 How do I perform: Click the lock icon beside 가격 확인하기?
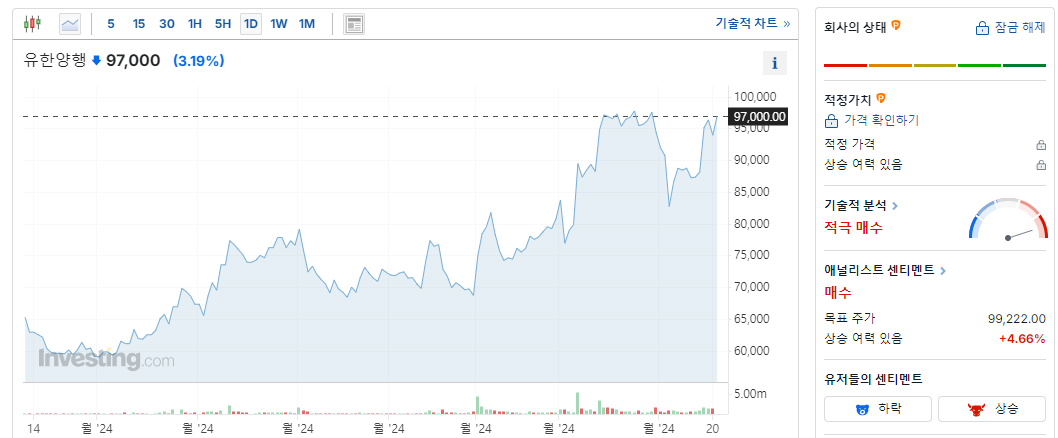831,121
